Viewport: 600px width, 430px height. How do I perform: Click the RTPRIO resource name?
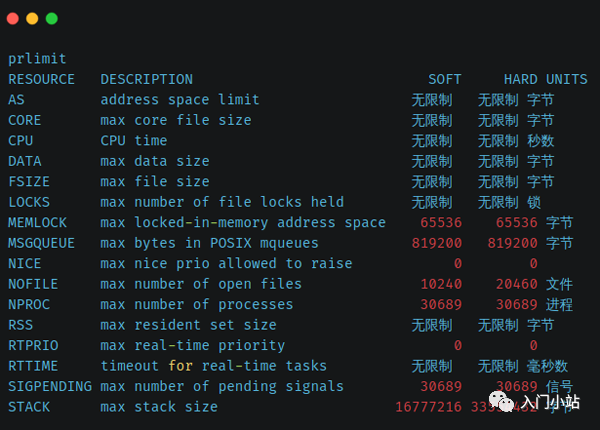point(33,345)
